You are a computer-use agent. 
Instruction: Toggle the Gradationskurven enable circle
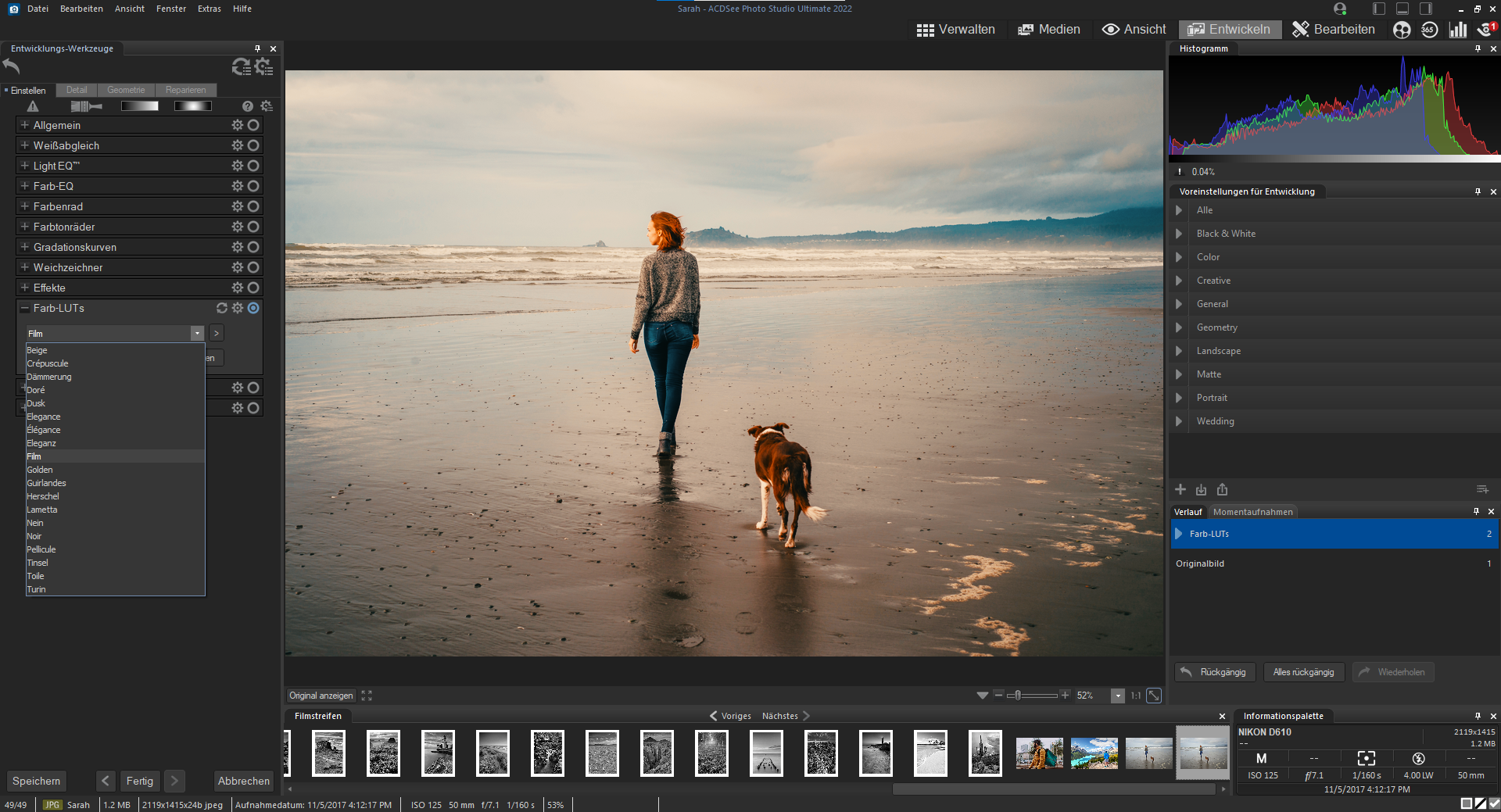(253, 247)
